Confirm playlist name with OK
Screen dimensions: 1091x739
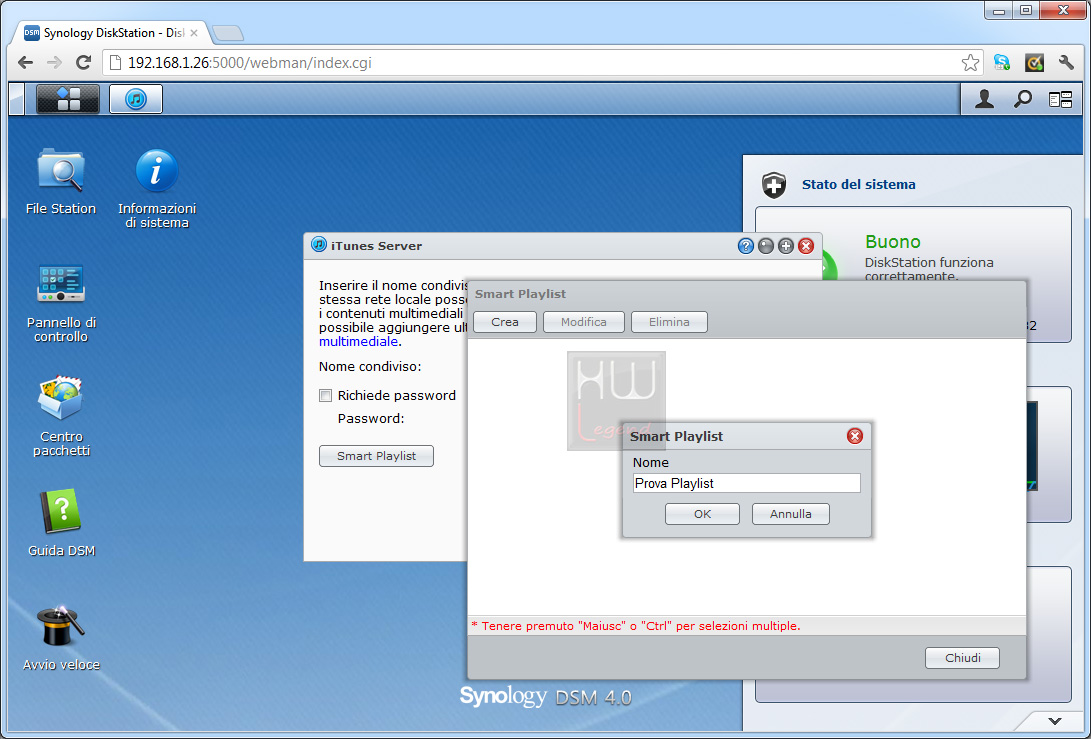point(702,514)
